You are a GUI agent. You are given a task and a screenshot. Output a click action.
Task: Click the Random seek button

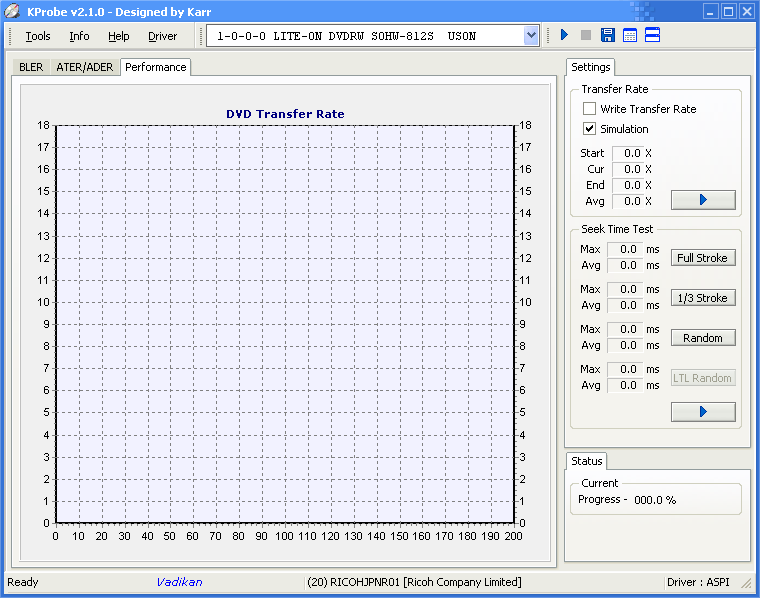(x=702, y=338)
